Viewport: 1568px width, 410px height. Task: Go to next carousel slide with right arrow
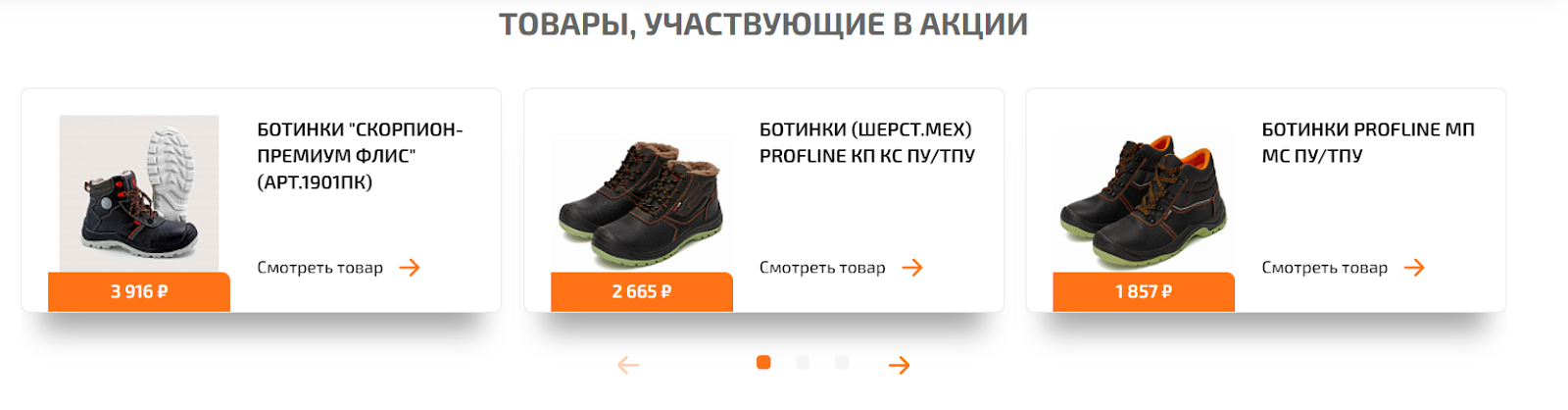[900, 366]
